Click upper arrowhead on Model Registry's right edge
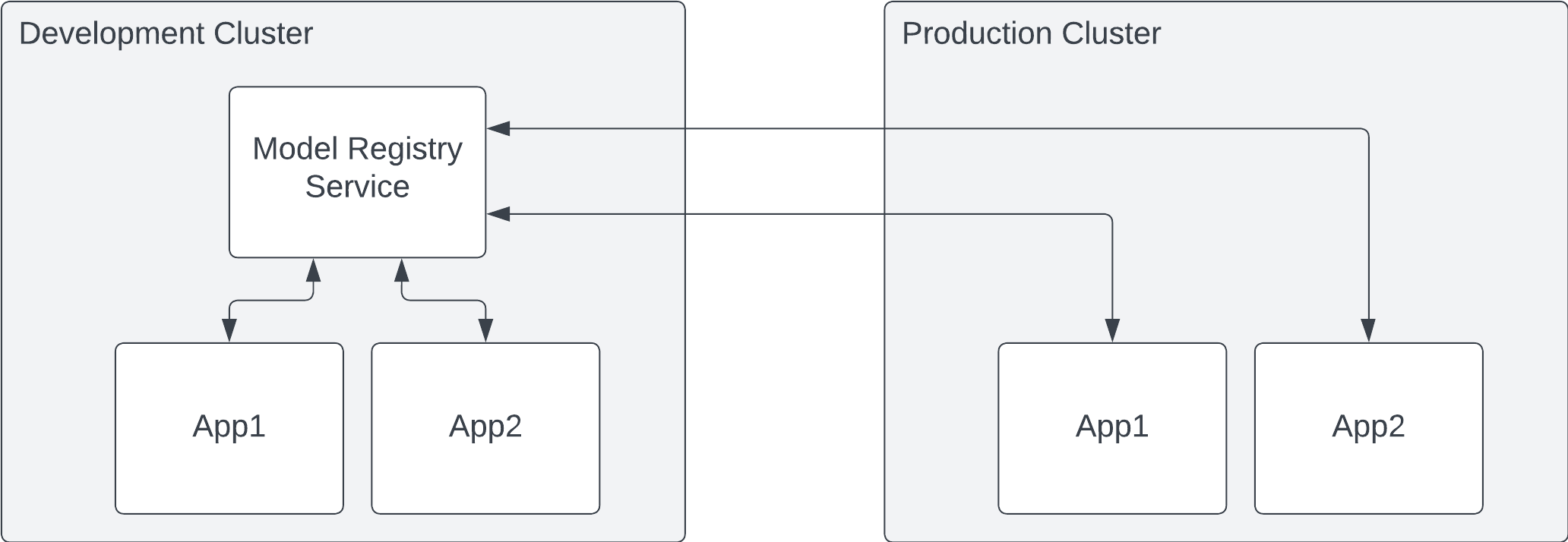Viewport: 1568px width, 542px height. pyautogui.click(x=498, y=129)
